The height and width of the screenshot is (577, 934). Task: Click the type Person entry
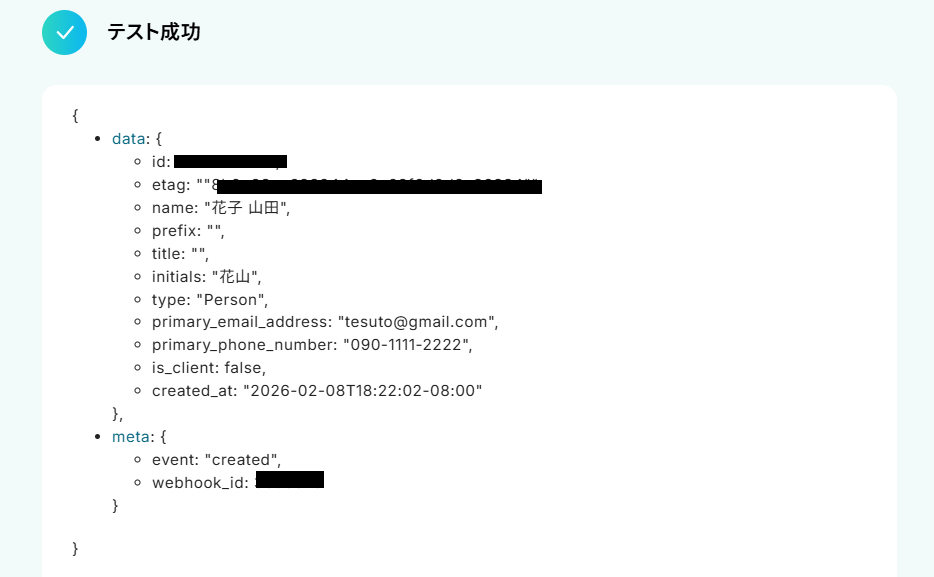[x=210, y=300]
